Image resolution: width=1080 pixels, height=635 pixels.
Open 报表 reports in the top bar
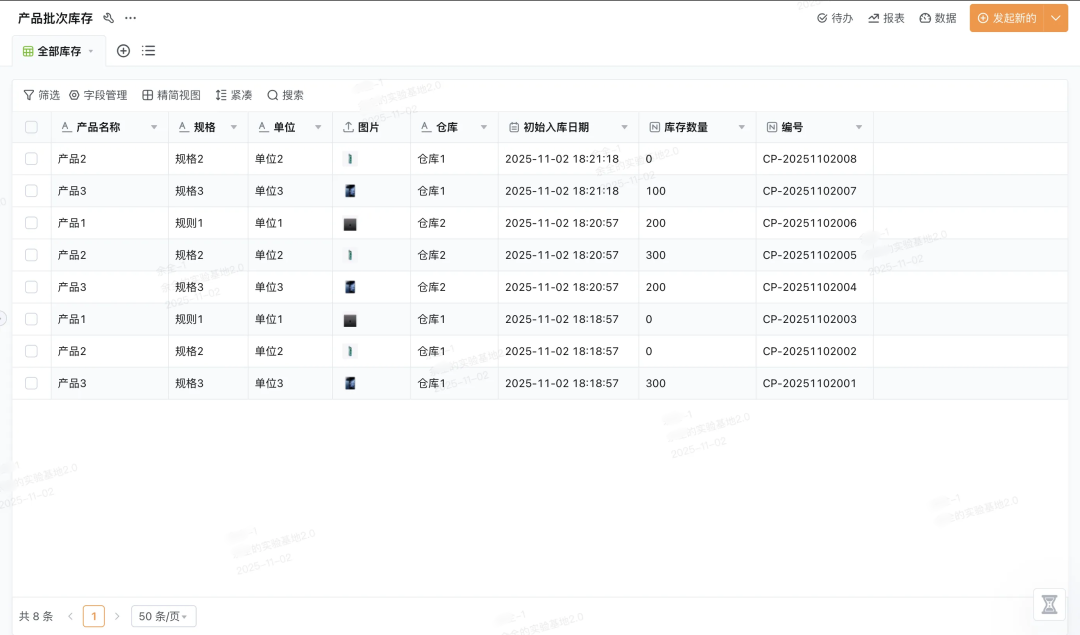[x=886, y=18]
